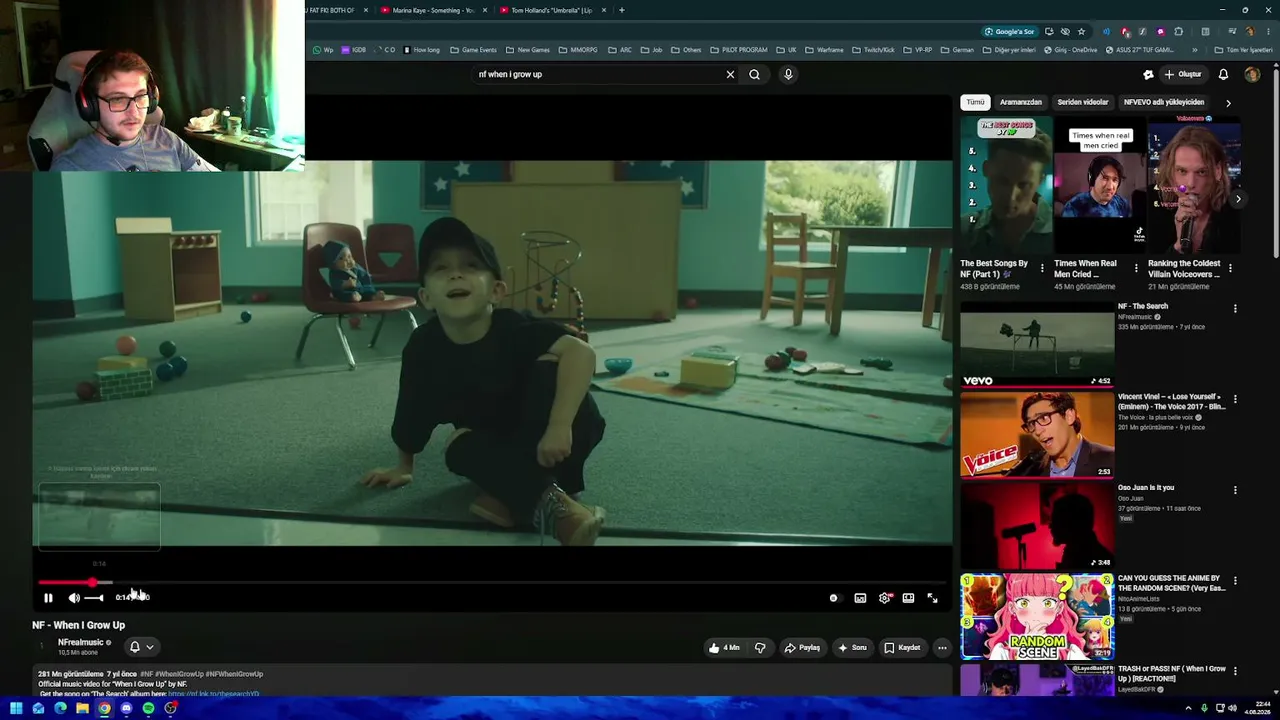Open the Vincent Vinel Lose Yourself video title
Screen dimensions: 1280x720
pos(1172,401)
